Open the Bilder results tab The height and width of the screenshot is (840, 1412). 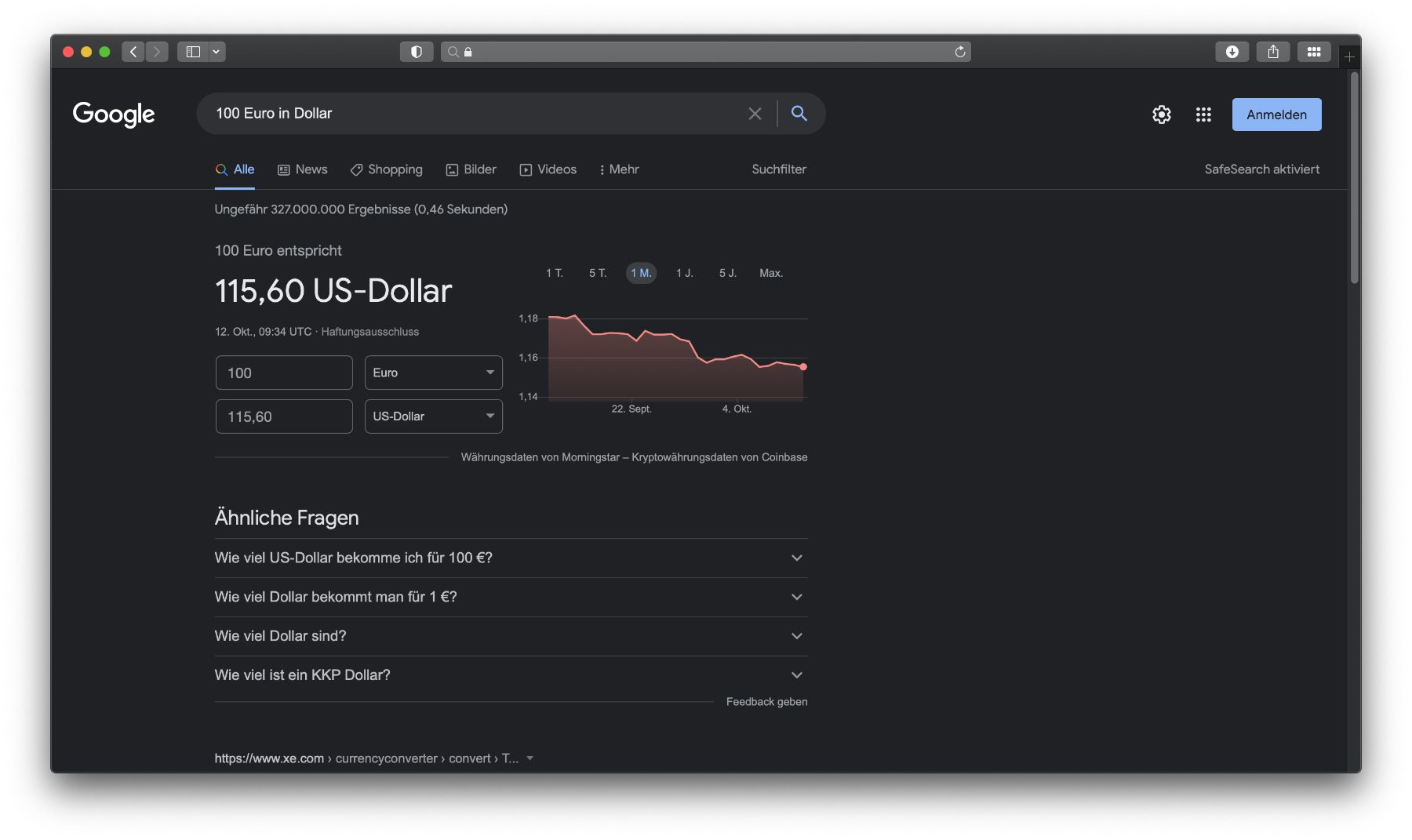pyautogui.click(x=471, y=169)
